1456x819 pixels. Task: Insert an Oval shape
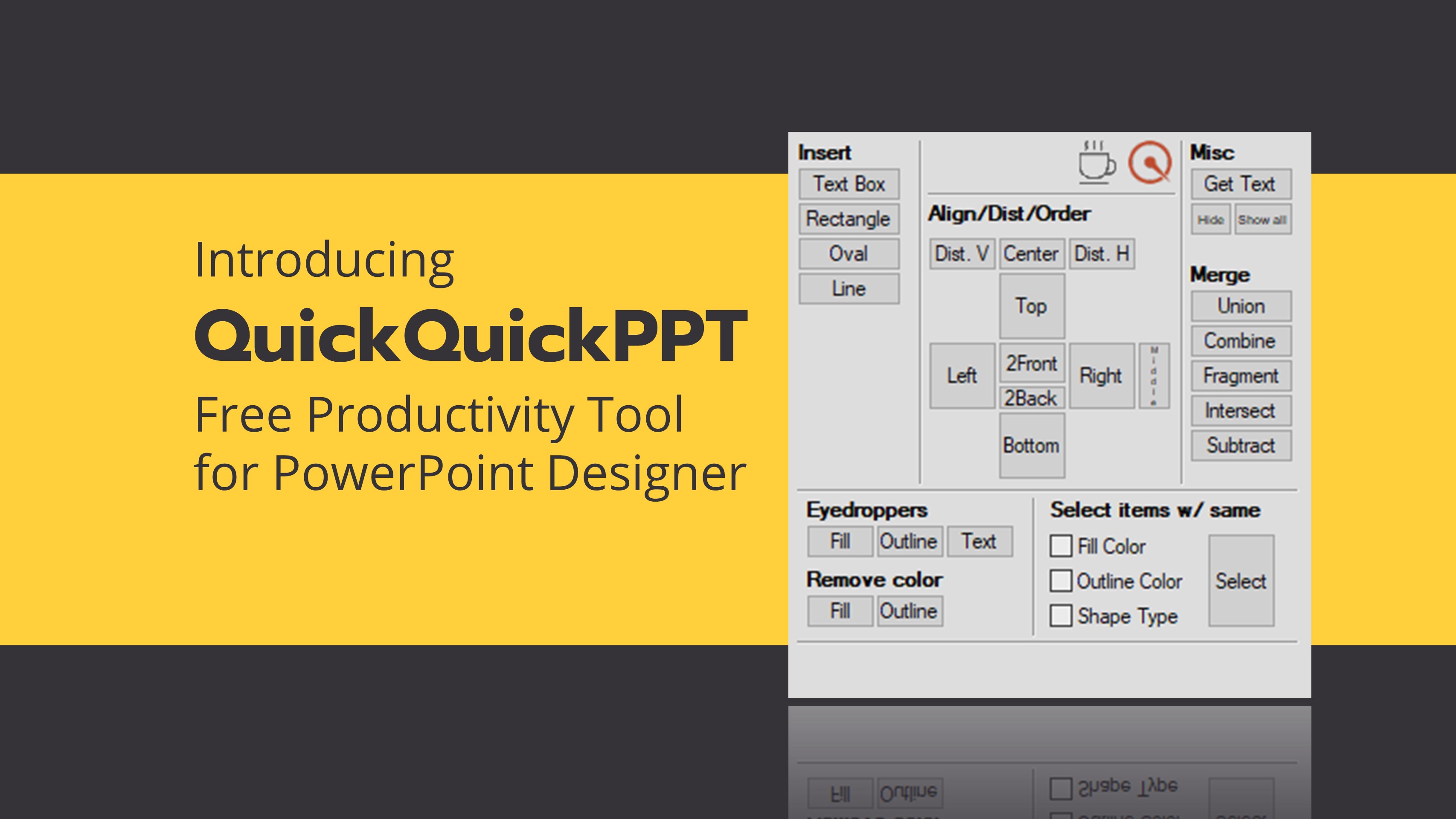[x=849, y=254]
